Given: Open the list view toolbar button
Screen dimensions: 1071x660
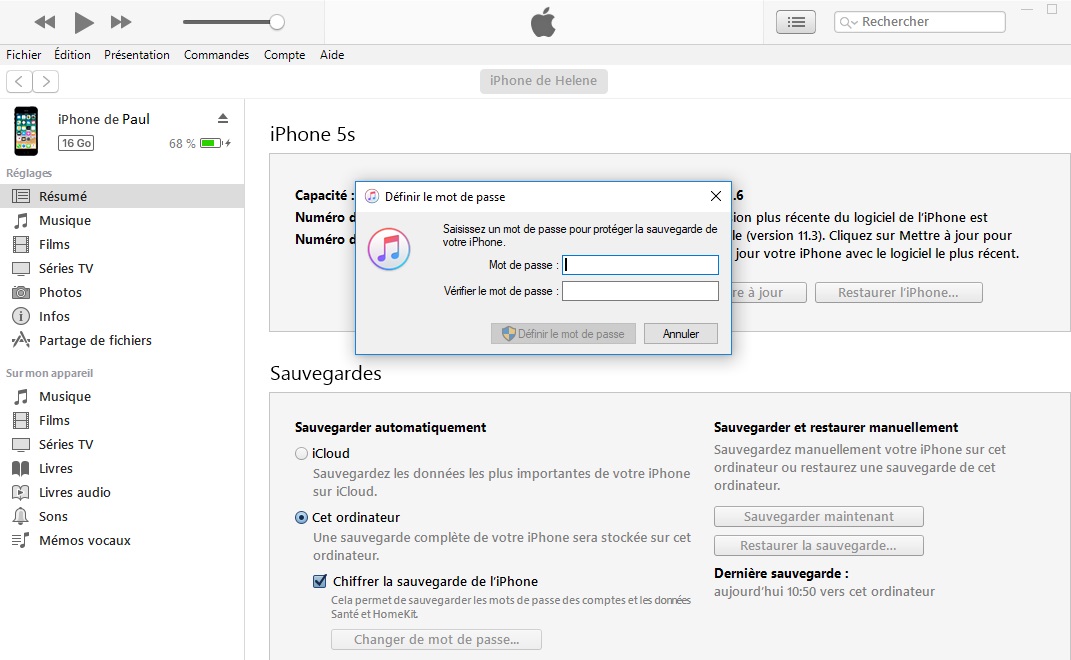Looking at the screenshot, I should 796,22.
